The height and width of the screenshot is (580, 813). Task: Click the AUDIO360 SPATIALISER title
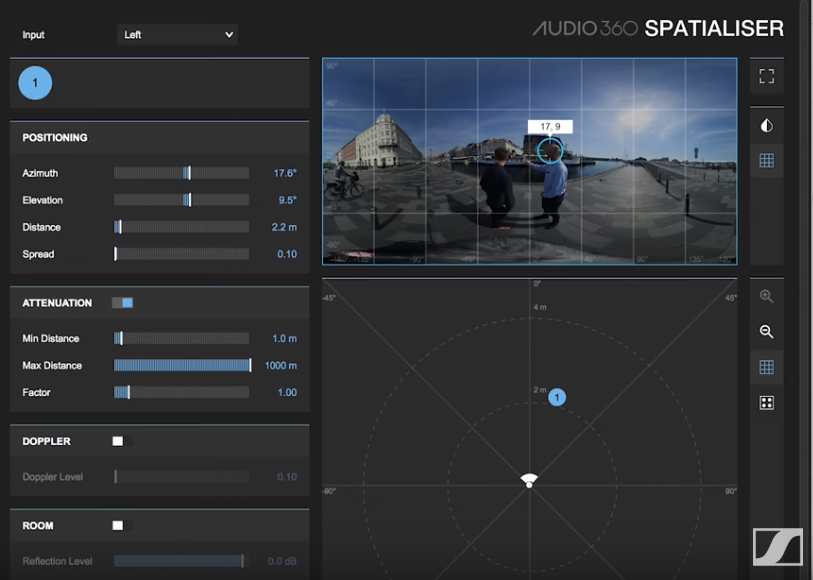[658, 28]
